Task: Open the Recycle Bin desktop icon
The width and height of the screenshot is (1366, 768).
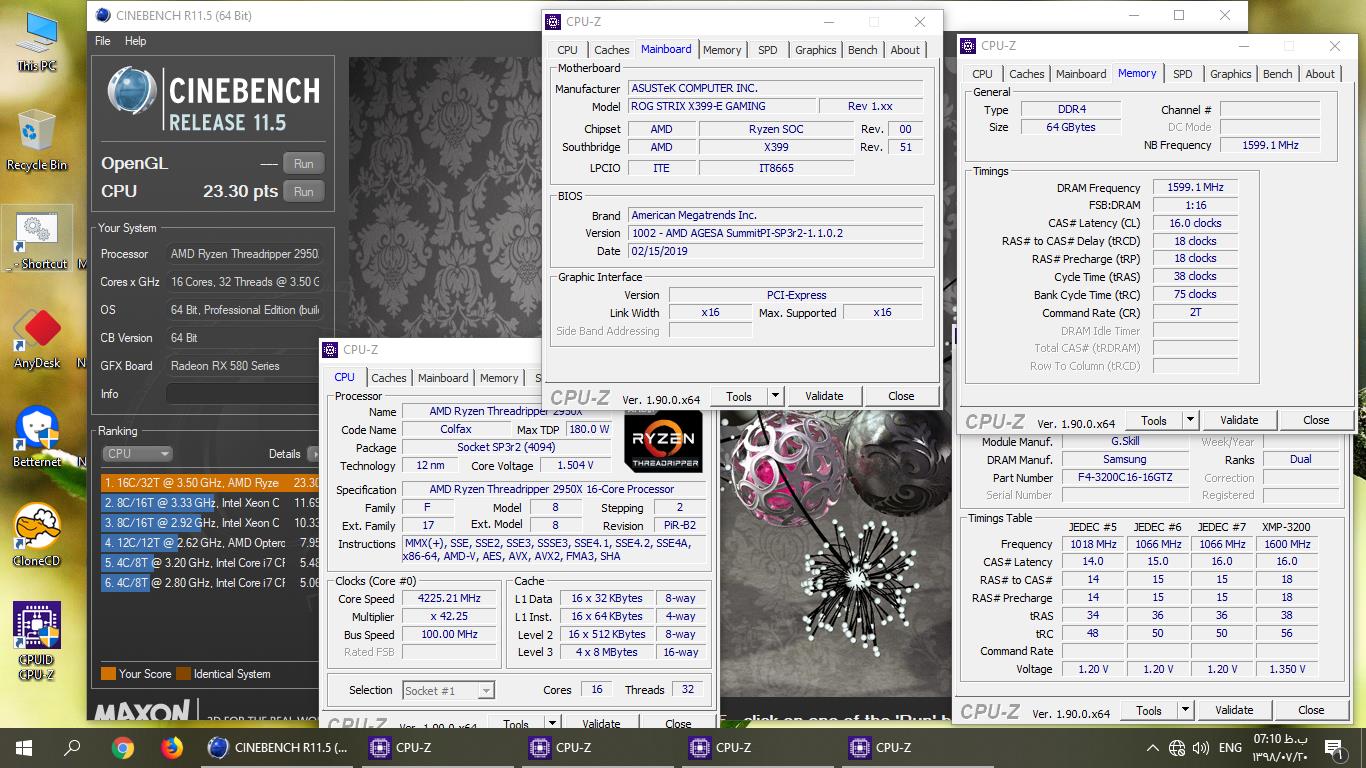Action: coord(37,140)
